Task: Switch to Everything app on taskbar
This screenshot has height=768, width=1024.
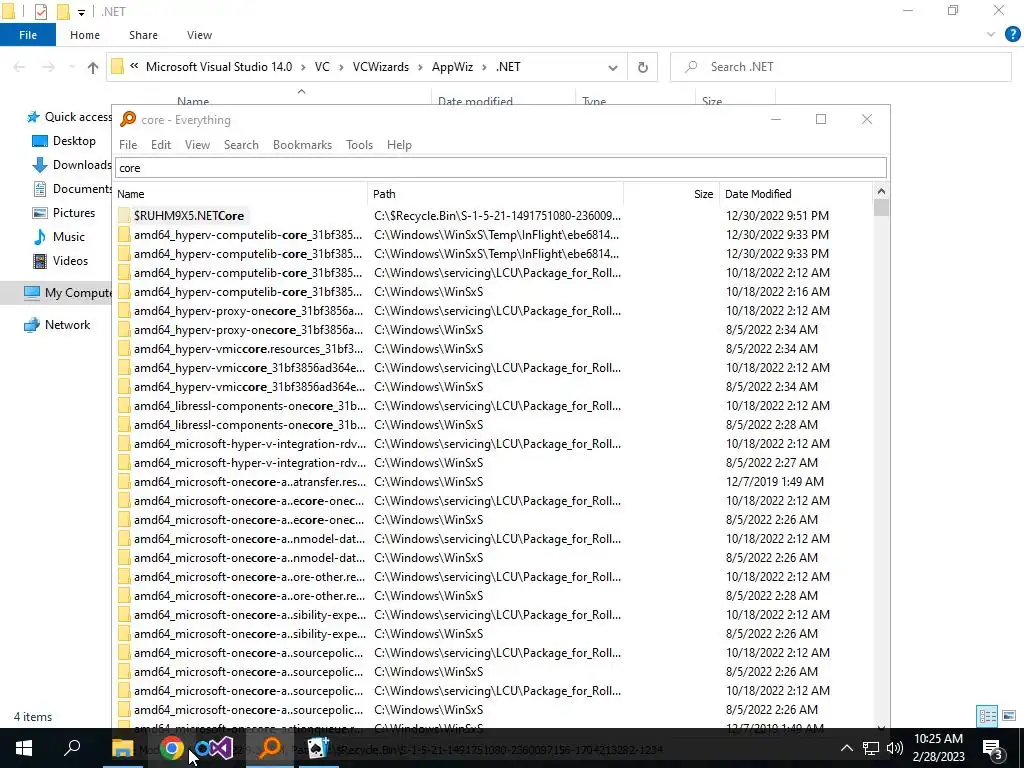Action: [270, 748]
